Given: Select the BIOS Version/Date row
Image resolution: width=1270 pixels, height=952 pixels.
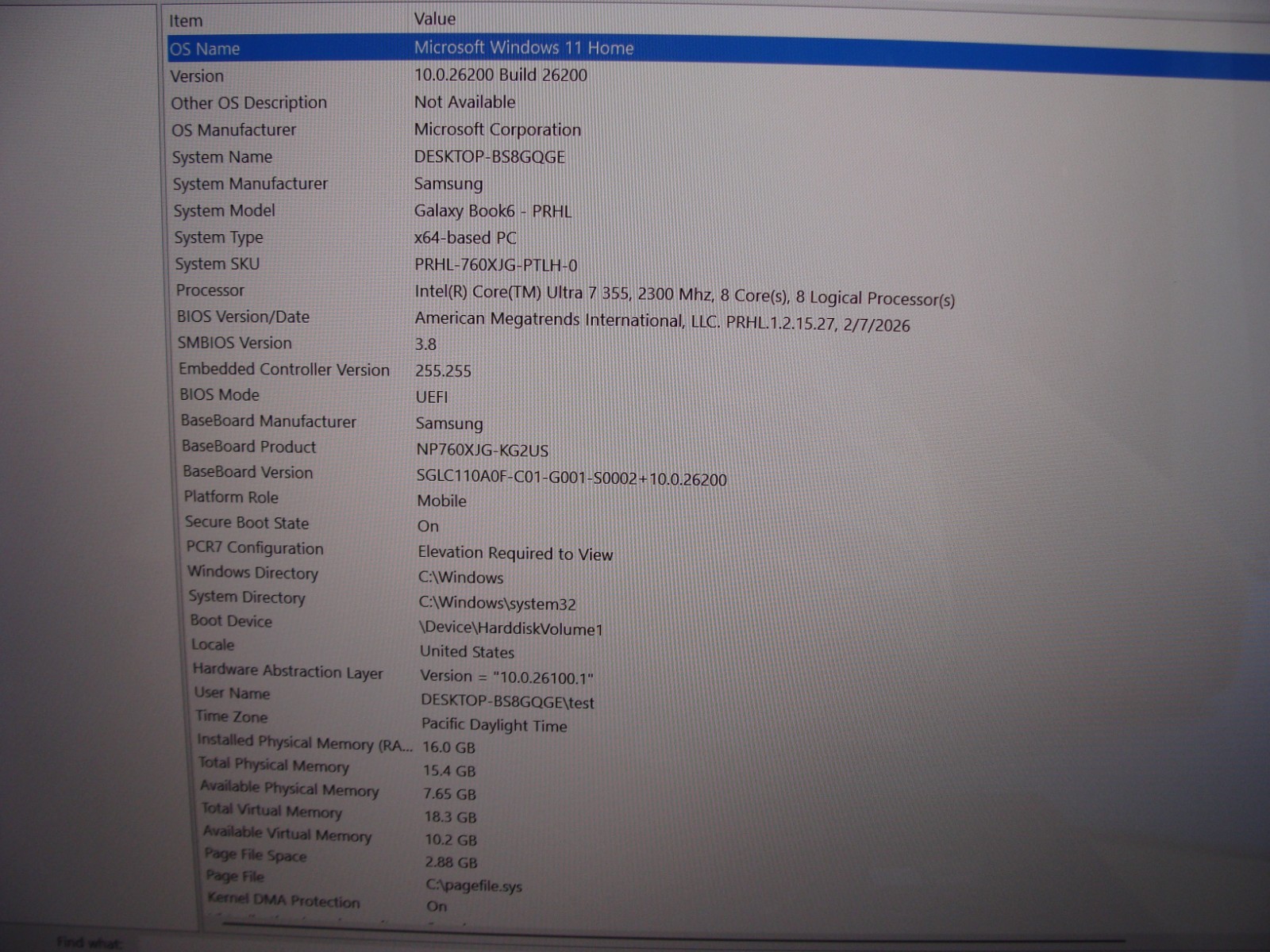Looking at the screenshot, I should coord(244,317).
